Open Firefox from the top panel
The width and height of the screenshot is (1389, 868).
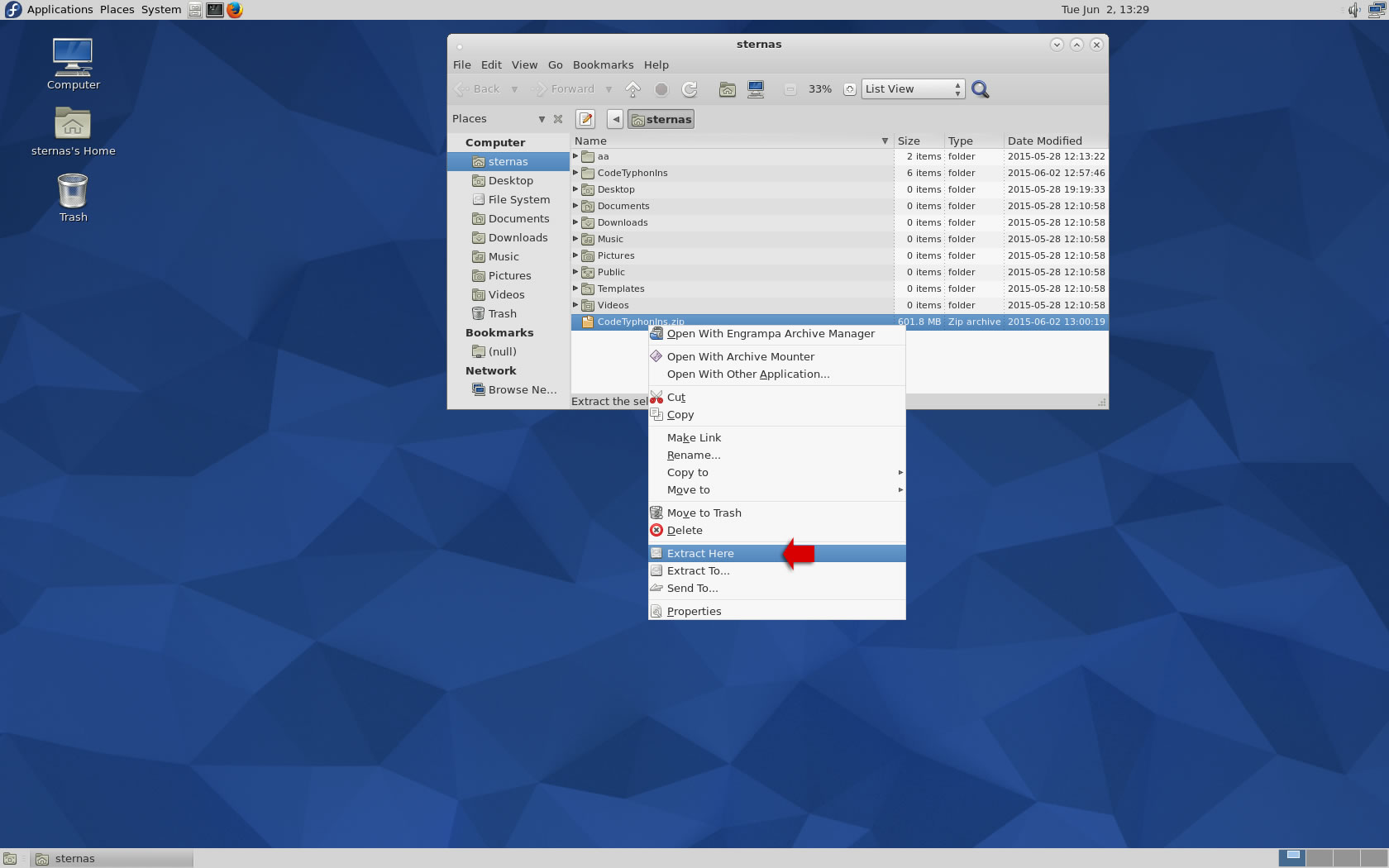(235, 10)
